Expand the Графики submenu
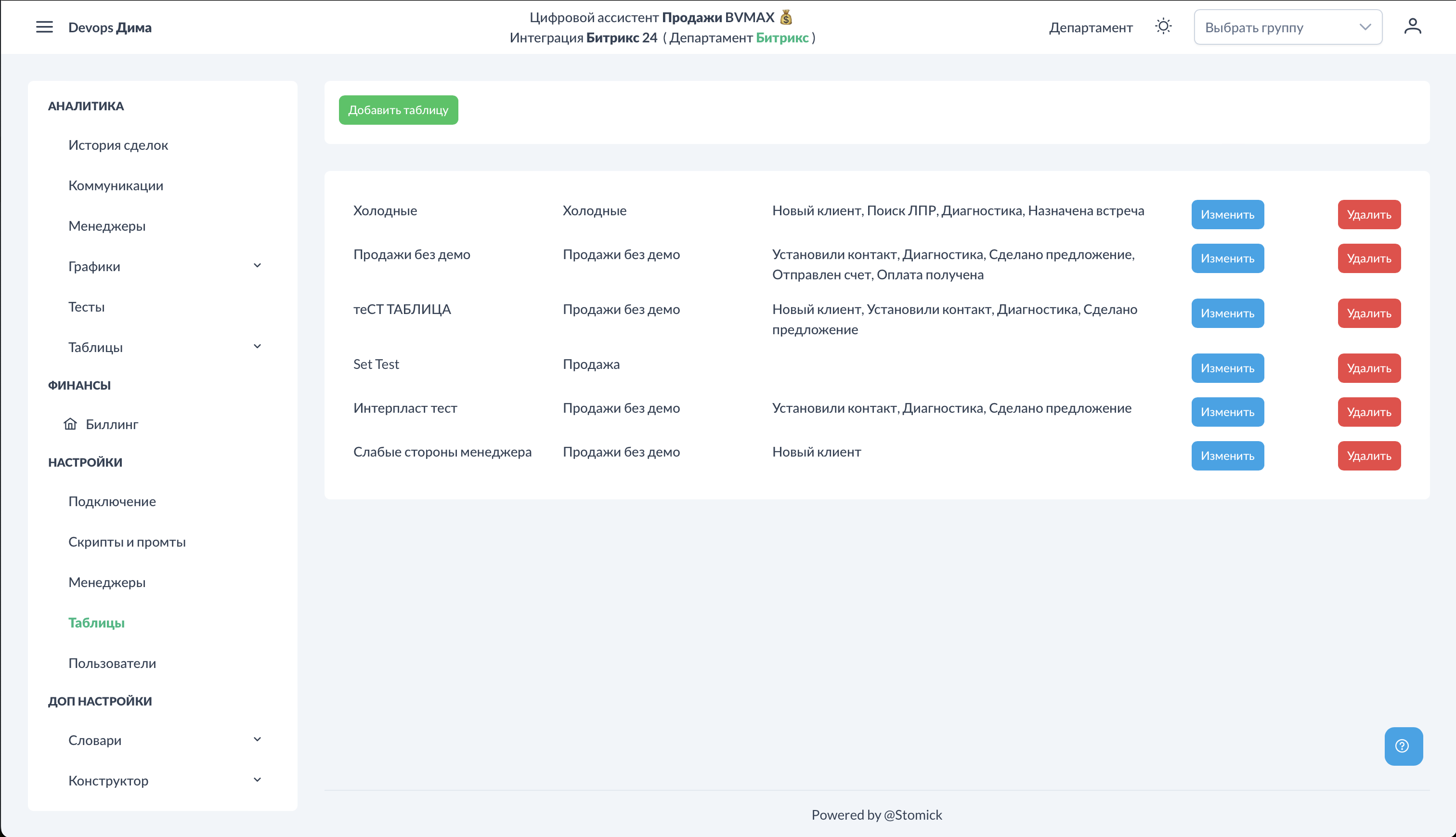1456x837 pixels. click(257, 265)
